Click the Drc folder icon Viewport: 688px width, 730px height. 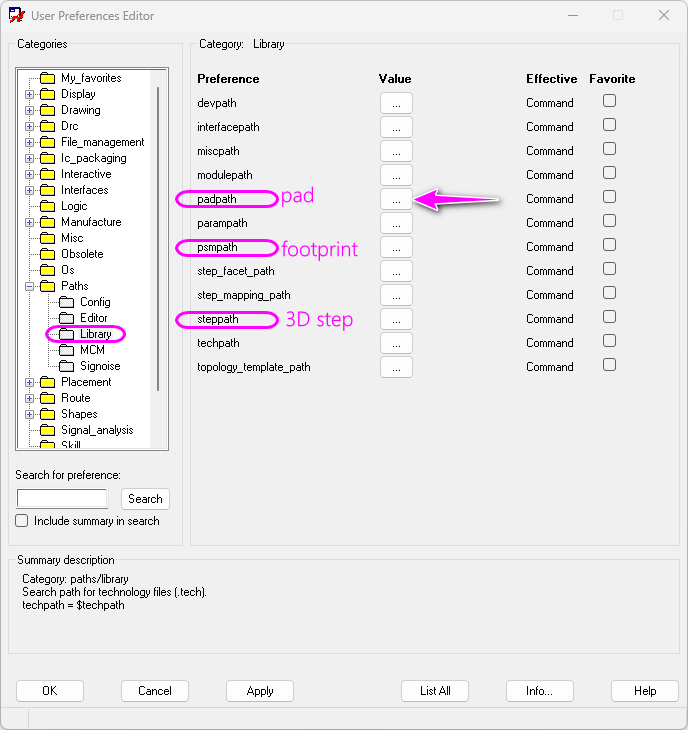[47, 126]
